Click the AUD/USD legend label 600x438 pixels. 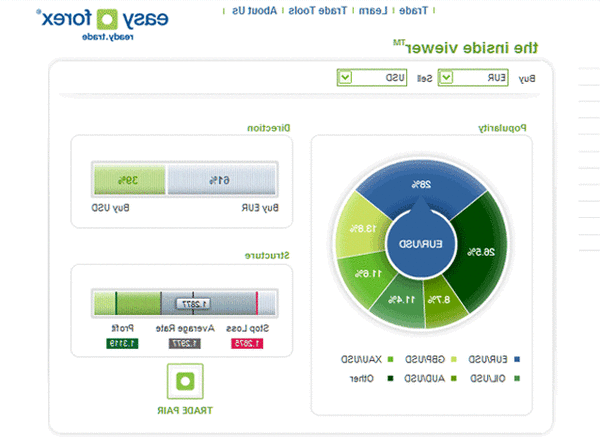pyautogui.click(x=424, y=378)
